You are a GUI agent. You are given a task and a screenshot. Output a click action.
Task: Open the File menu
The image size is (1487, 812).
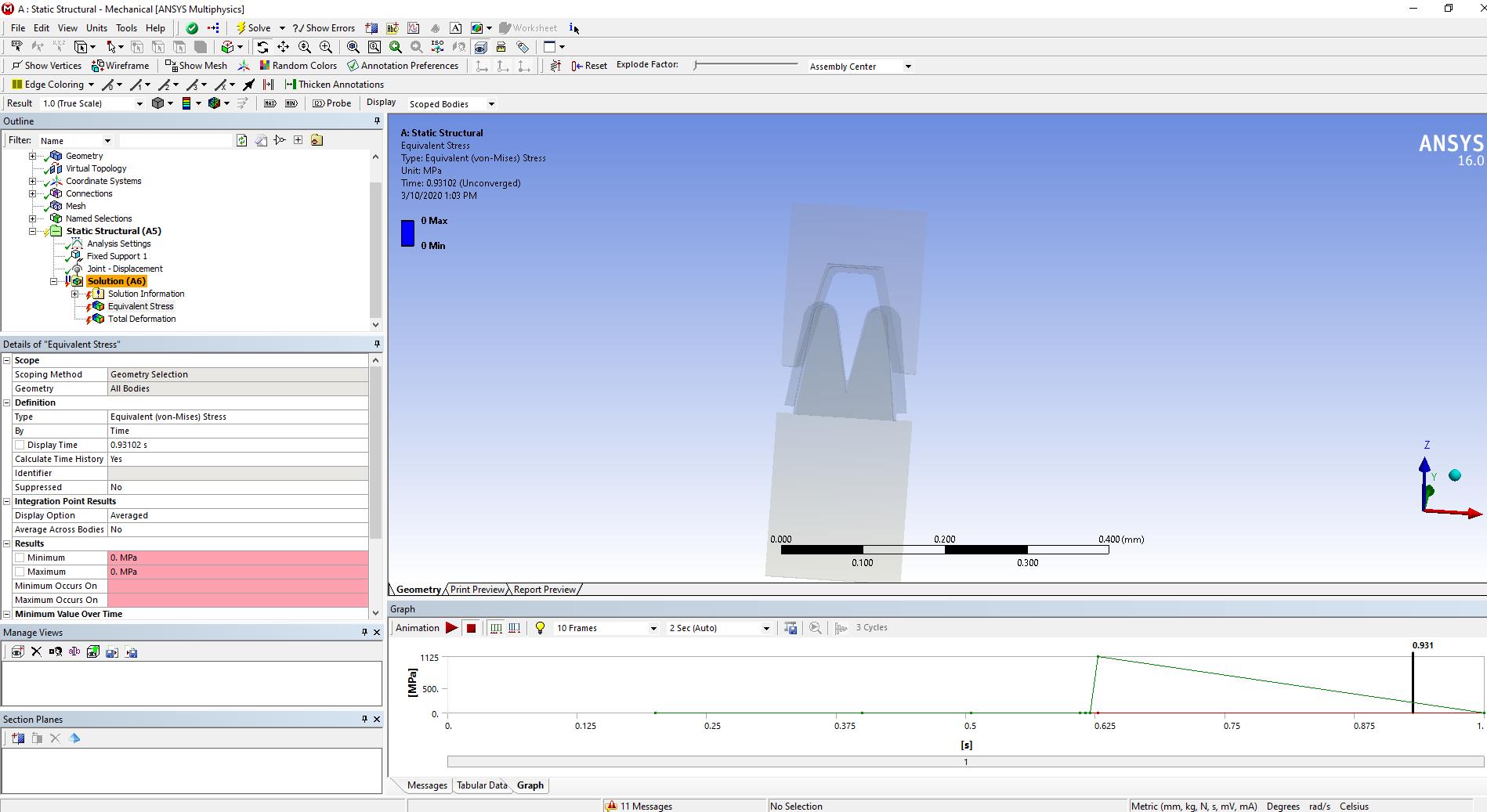(x=18, y=28)
